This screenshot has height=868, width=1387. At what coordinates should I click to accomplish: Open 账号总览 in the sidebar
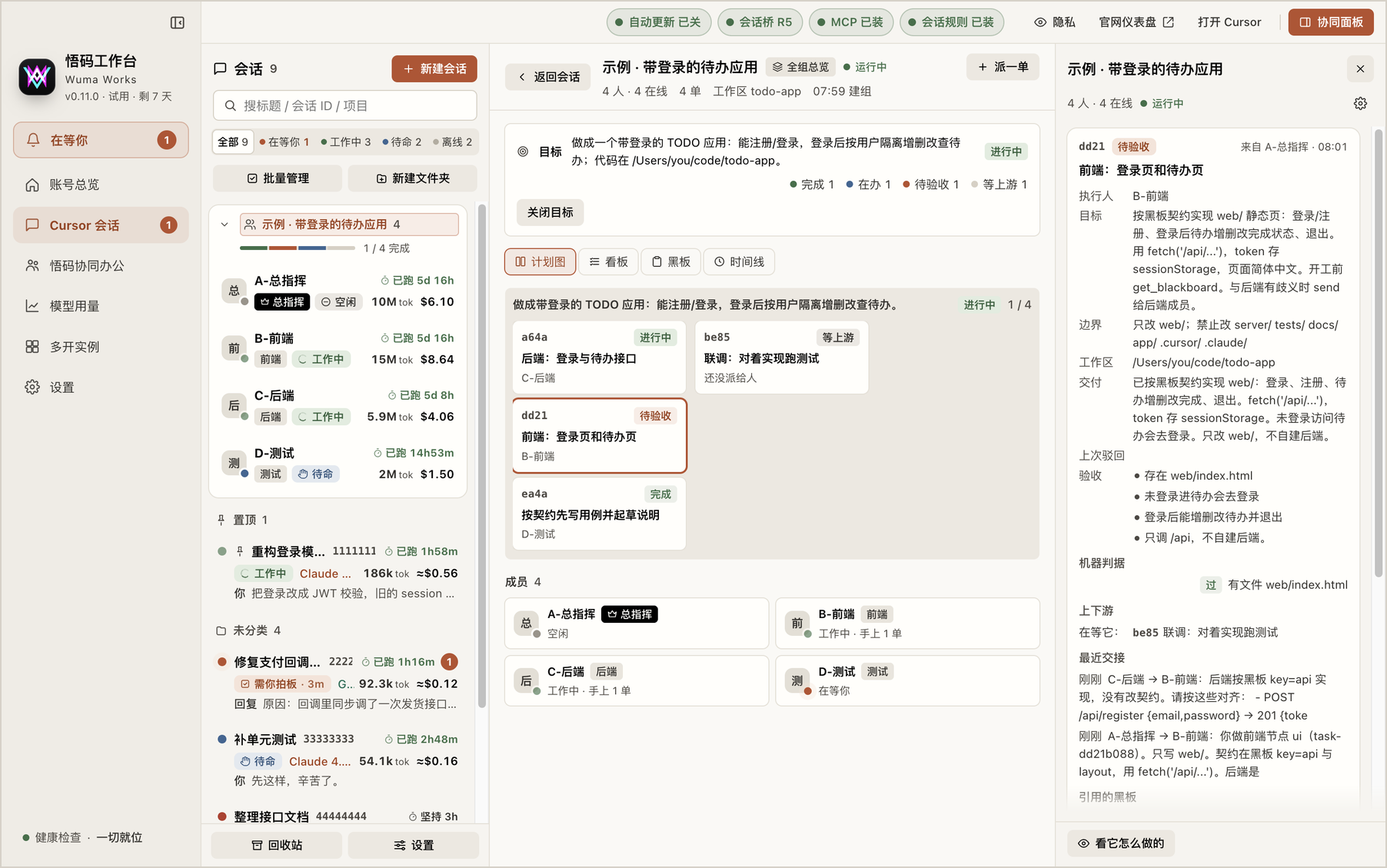click(101, 185)
